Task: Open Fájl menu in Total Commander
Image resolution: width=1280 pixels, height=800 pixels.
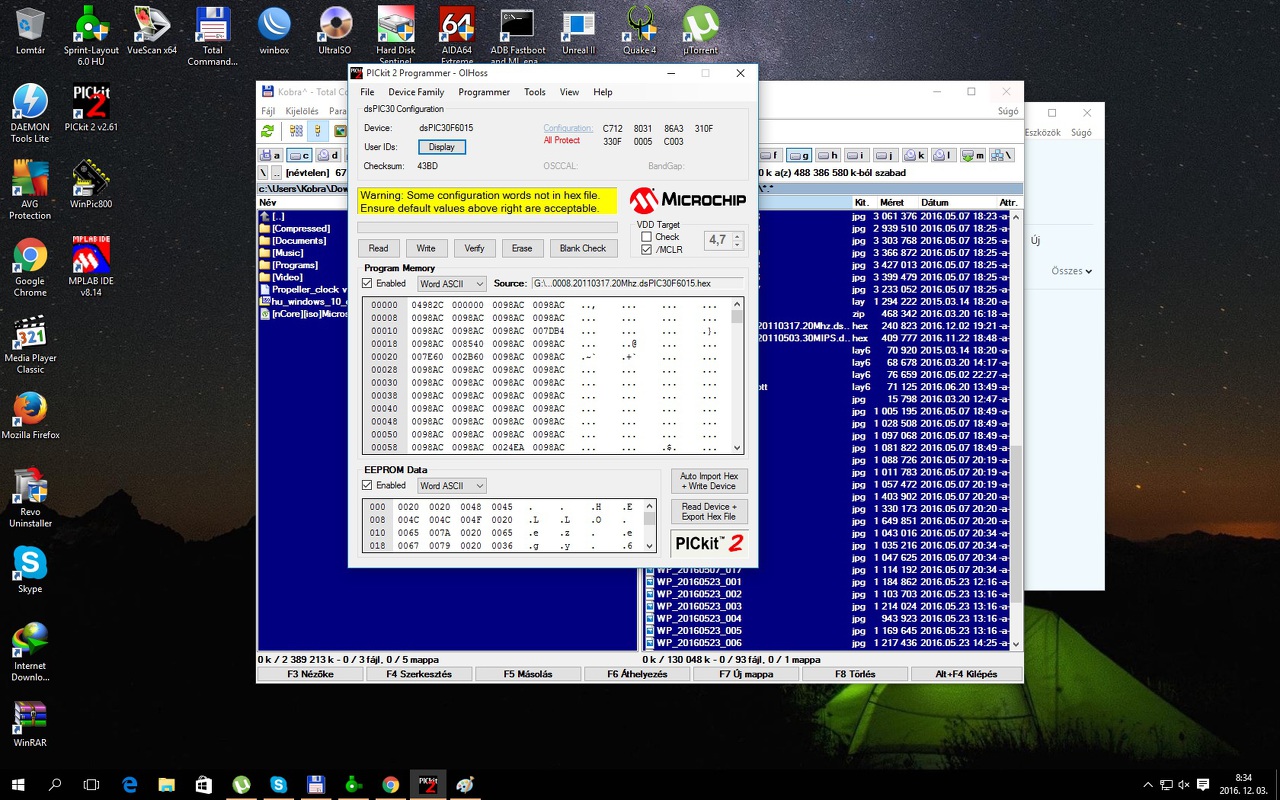Action: (268, 111)
